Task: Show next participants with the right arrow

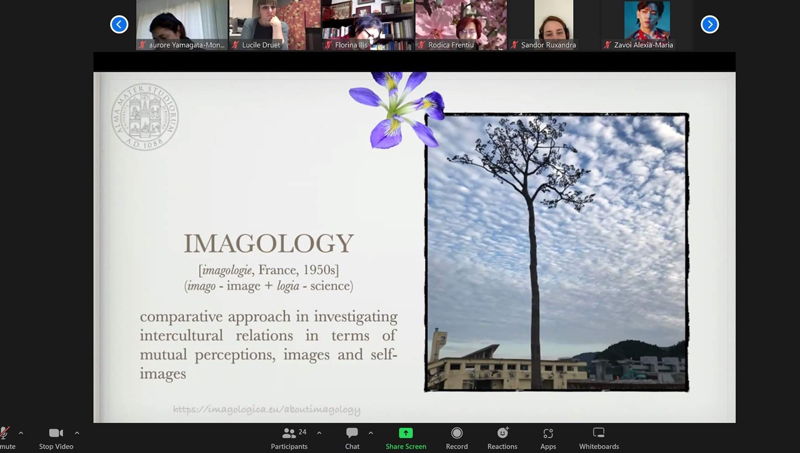Action: pyautogui.click(x=710, y=24)
